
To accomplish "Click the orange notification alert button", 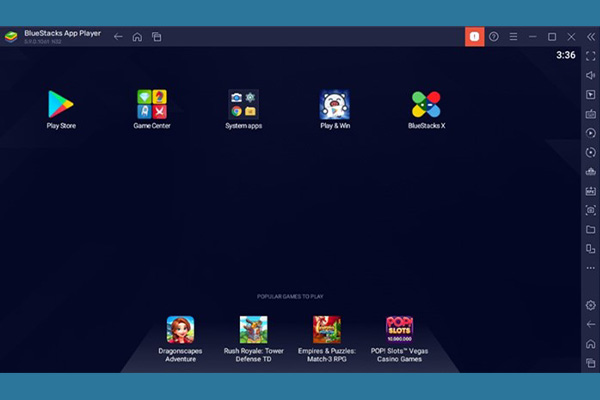I will pyautogui.click(x=474, y=37).
